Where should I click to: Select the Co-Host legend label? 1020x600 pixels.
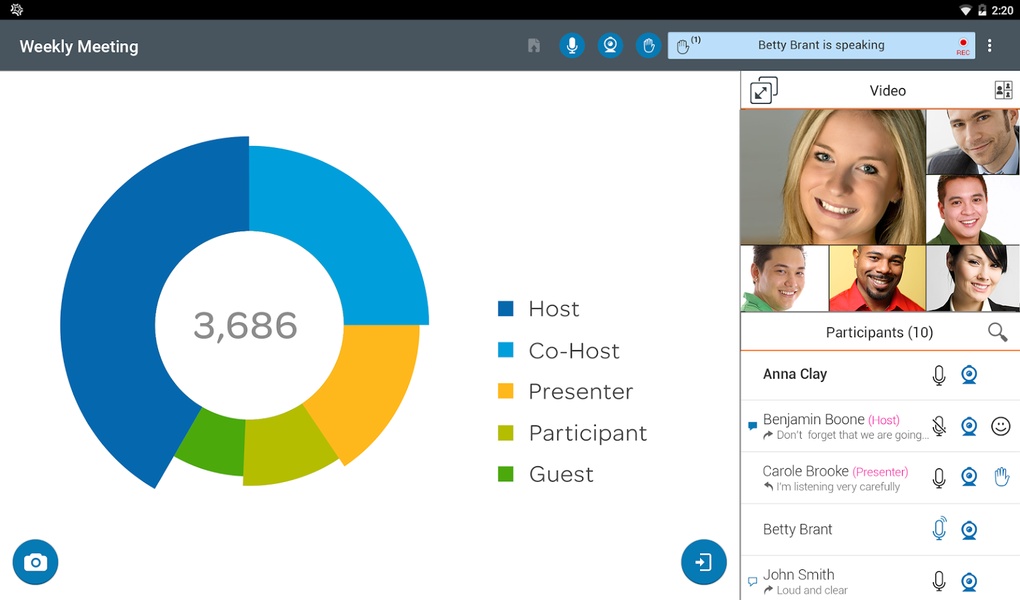tap(574, 351)
